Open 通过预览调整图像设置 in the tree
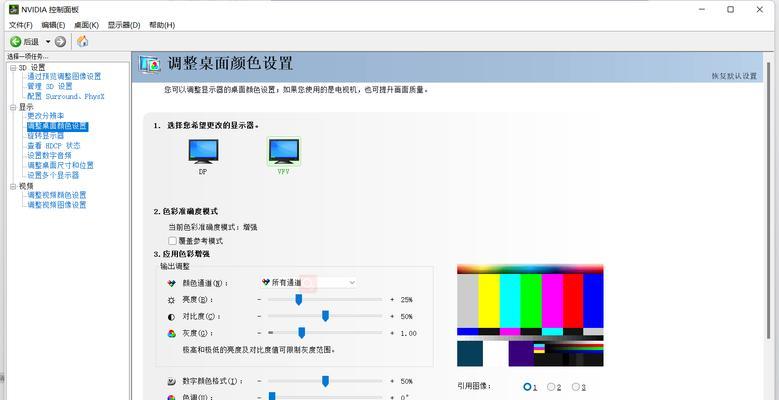779x400 pixels. [64, 77]
